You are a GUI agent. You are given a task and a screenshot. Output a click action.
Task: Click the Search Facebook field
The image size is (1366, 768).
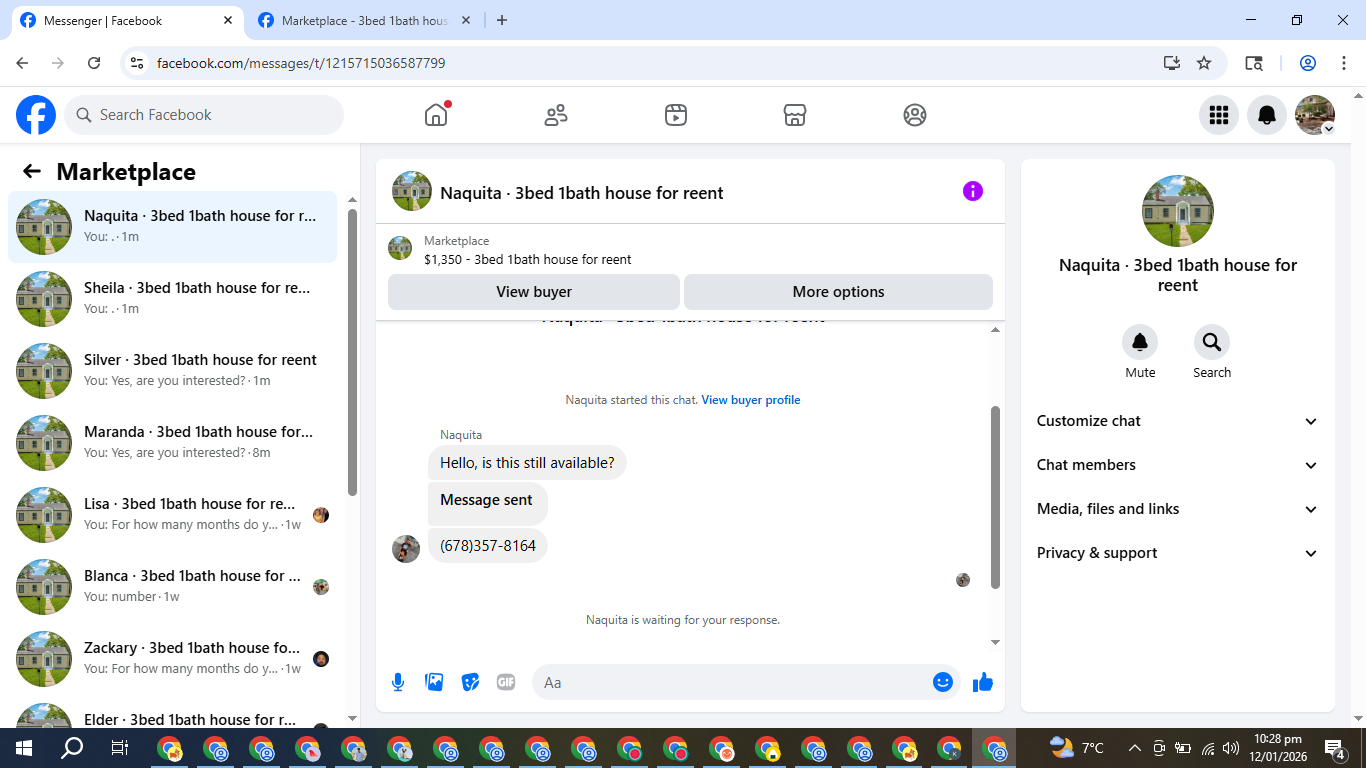(x=204, y=115)
